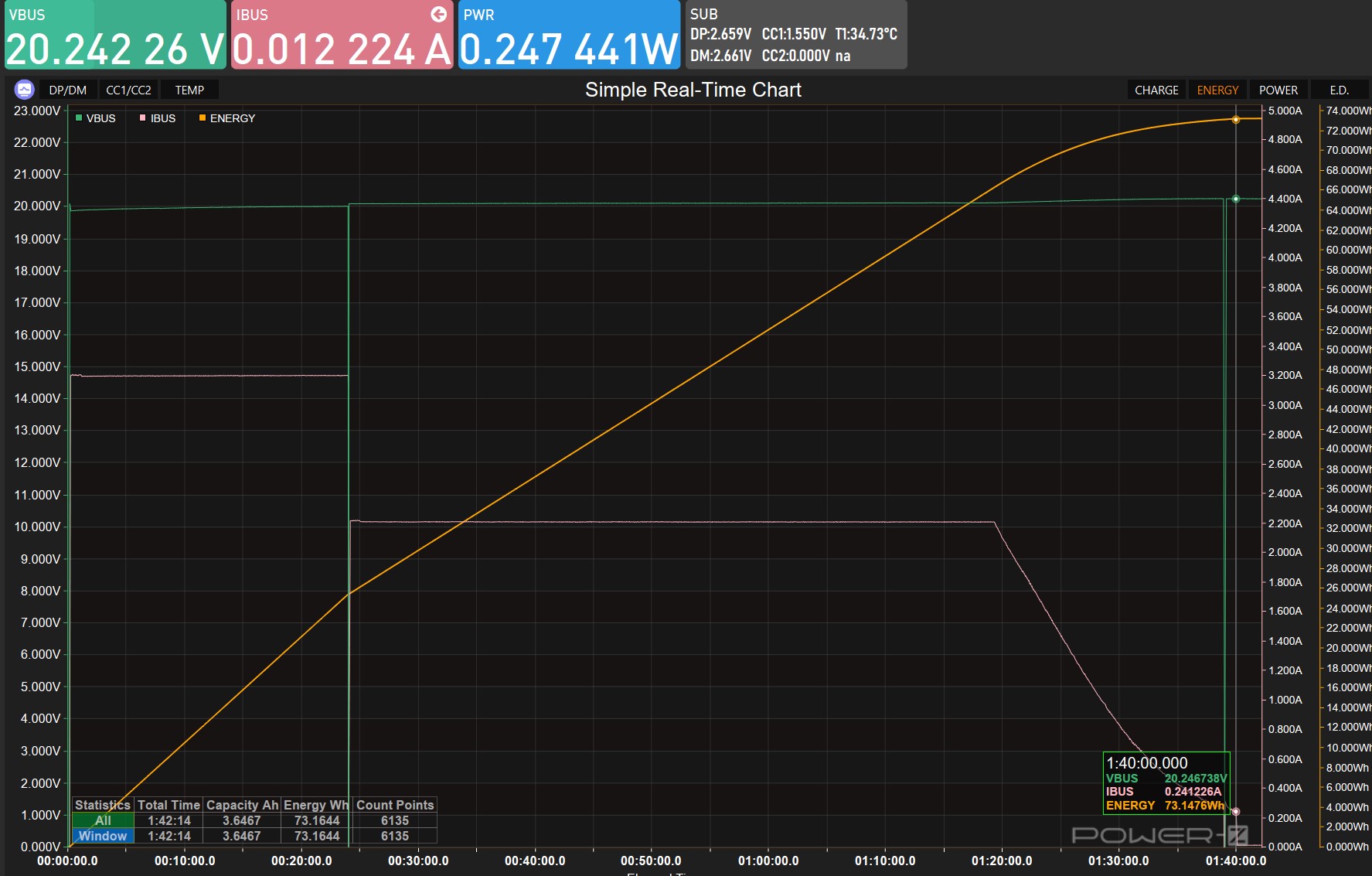Select the ENERGY tab
This screenshot has height=876, width=1372.
pos(1217,90)
